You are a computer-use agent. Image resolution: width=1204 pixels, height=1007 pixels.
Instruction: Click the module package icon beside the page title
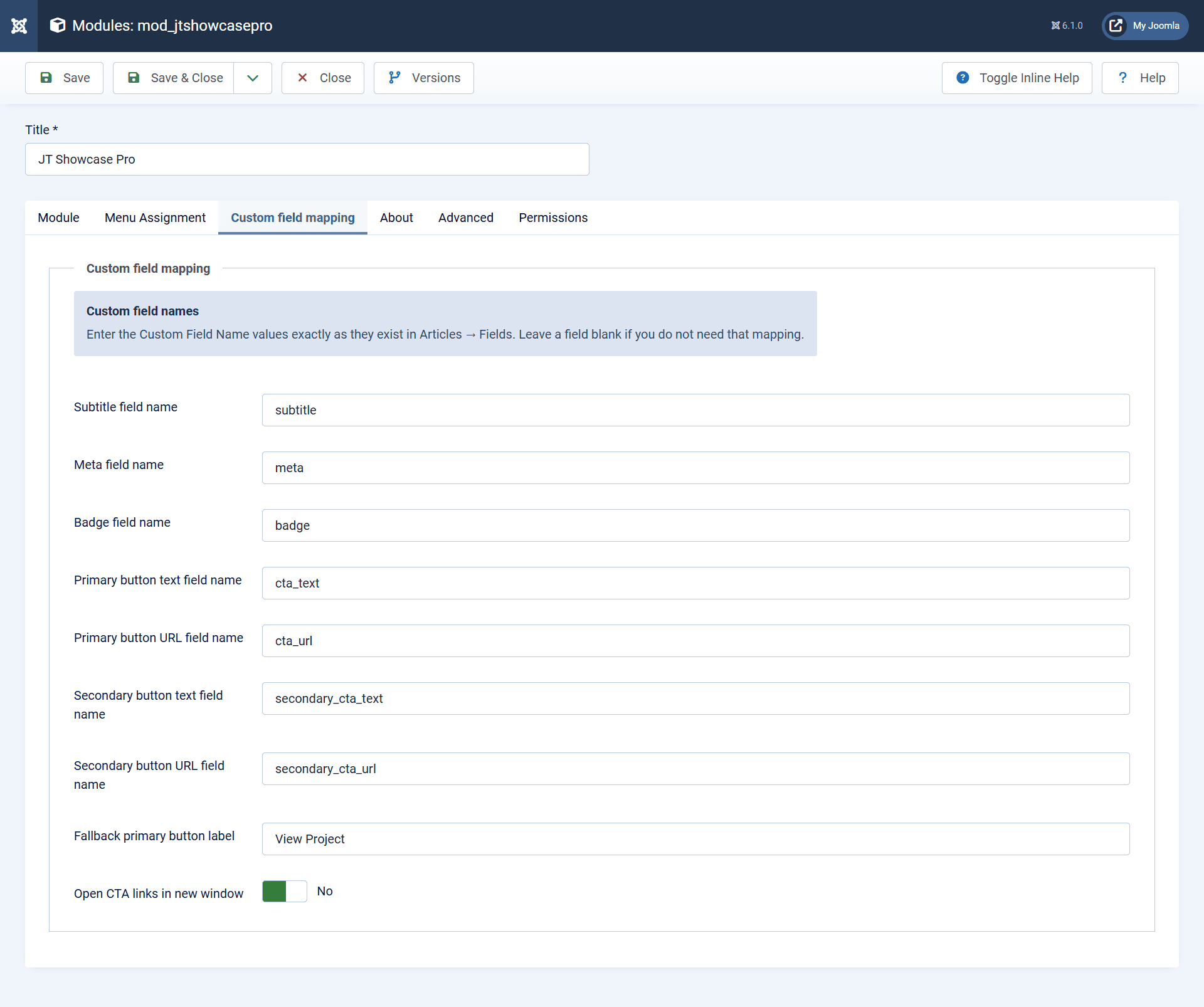click(x=57, y=26)
